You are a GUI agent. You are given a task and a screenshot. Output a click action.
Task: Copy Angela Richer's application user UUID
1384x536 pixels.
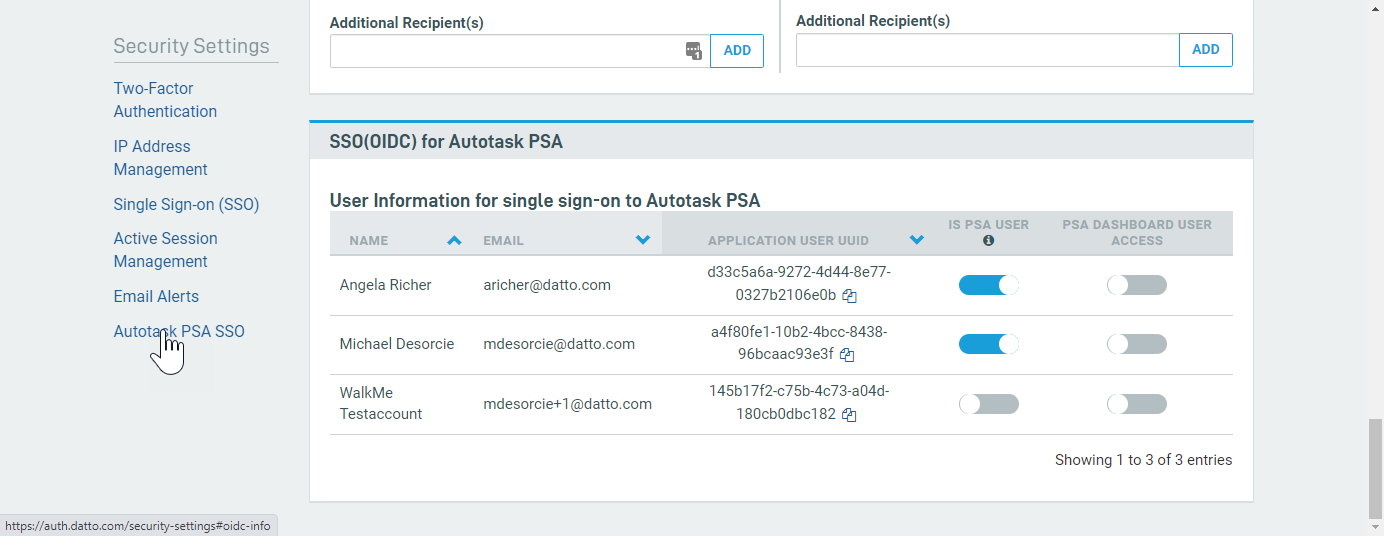(x=849, y=296)
